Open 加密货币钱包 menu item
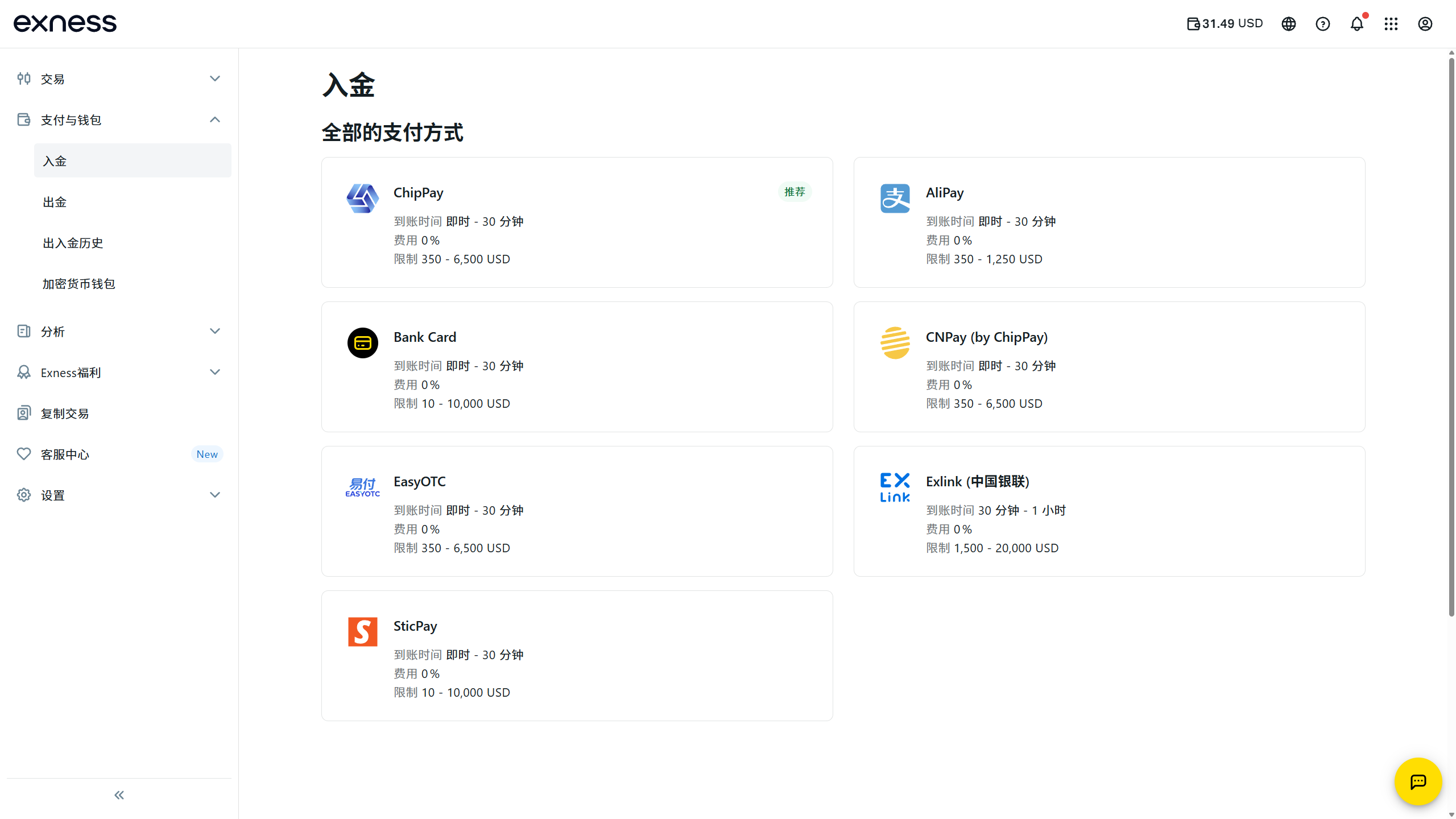 click(133, 283)
